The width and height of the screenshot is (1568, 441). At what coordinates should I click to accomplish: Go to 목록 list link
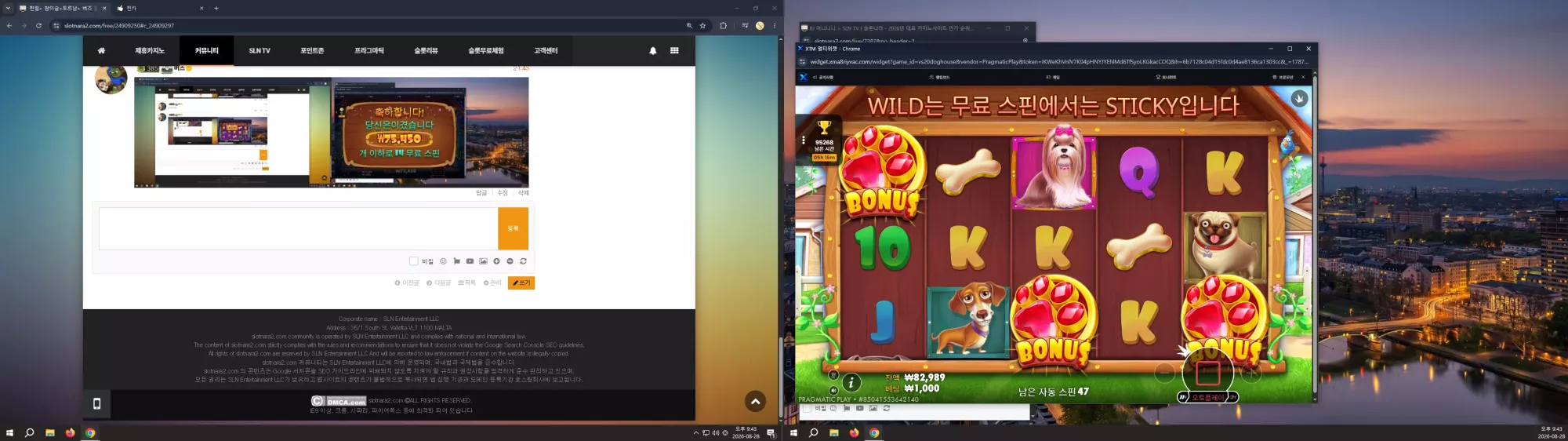point(467,282)
